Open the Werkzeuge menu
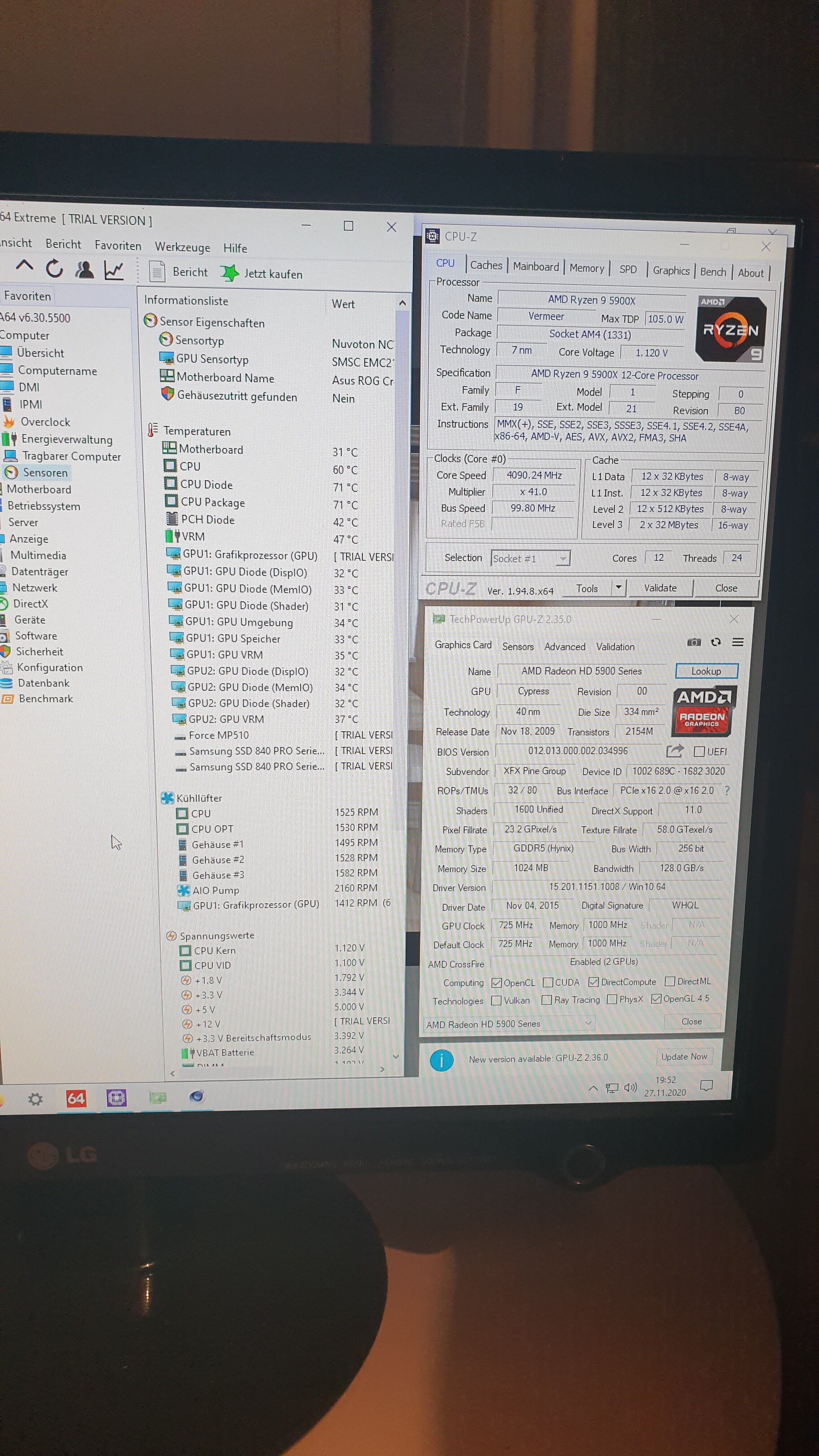Viewport: 819px width, 1456px height. 182,247
